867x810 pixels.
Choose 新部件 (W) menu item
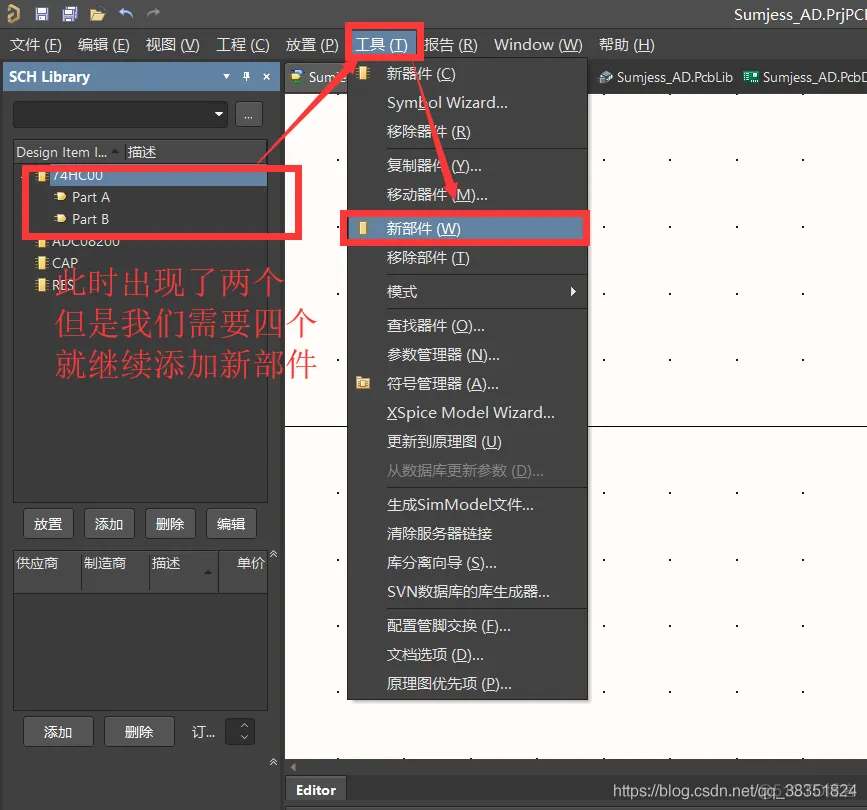(467, 228)
